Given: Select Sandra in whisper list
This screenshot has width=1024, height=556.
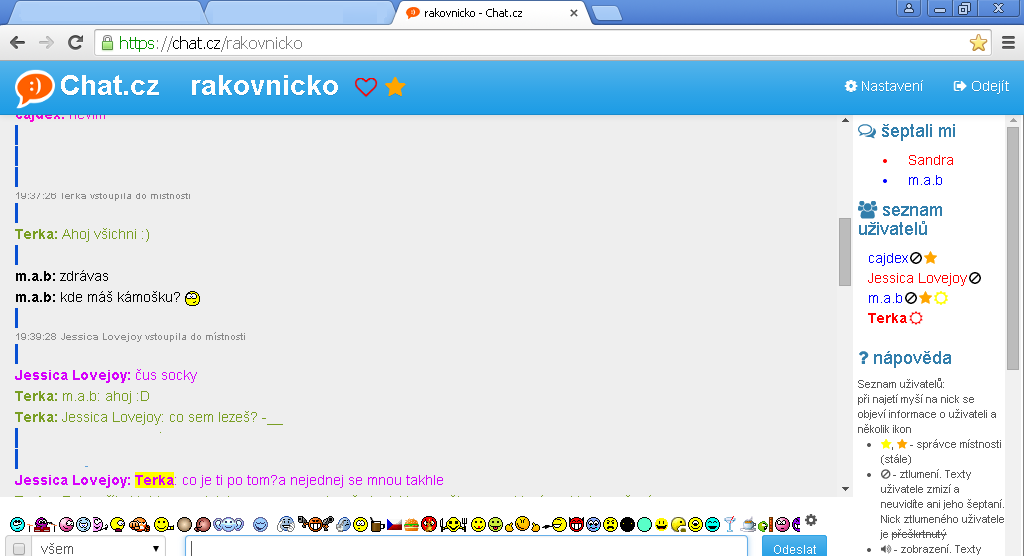Looking at the screenshot, I should tap(930, 160).
